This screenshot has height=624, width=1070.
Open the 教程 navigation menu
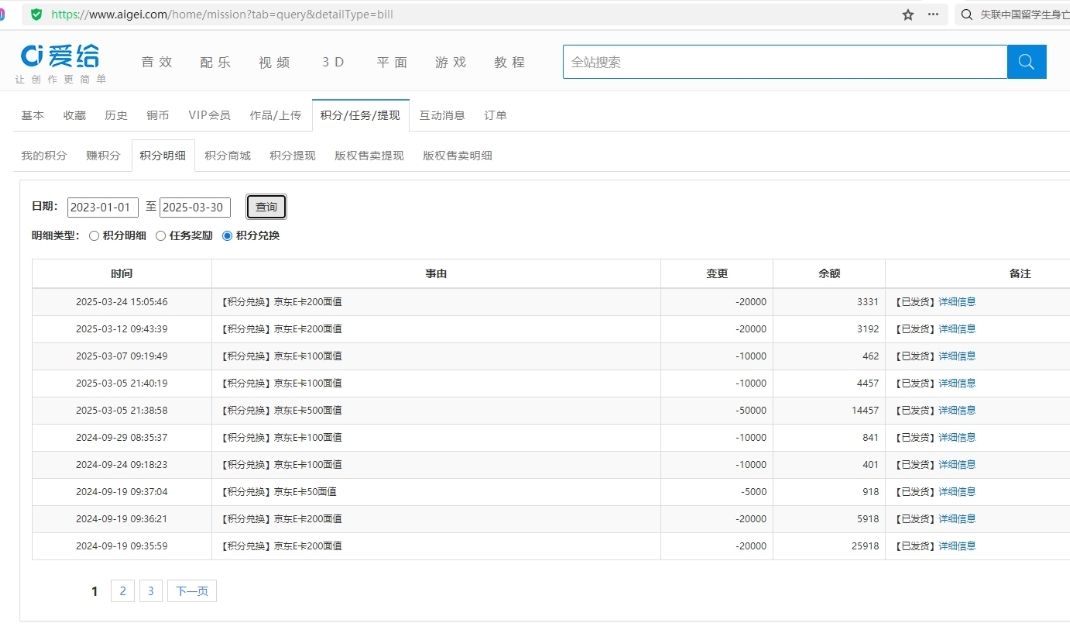click(510, 62)
